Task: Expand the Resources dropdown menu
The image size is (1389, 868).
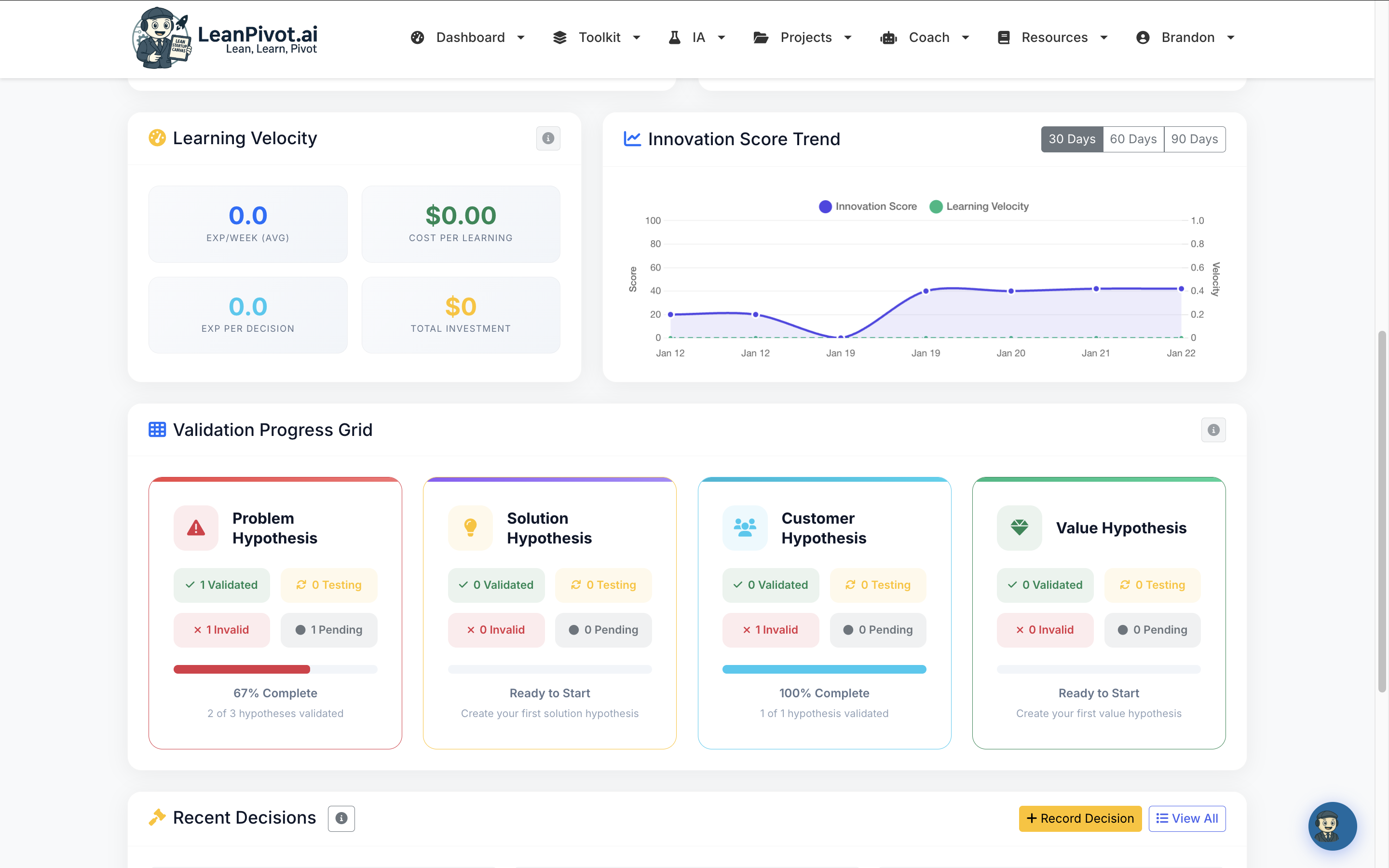Action: pos(1053,37)
